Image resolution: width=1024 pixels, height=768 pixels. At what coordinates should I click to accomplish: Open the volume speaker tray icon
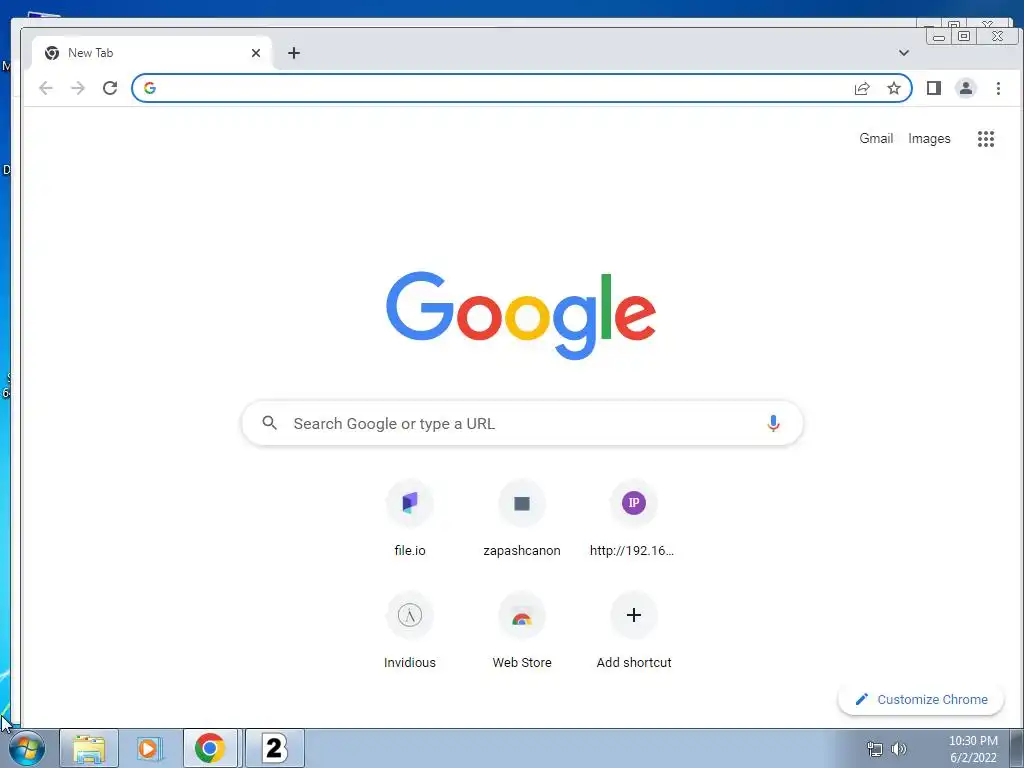pyautogui.click(x=899, y=749)
